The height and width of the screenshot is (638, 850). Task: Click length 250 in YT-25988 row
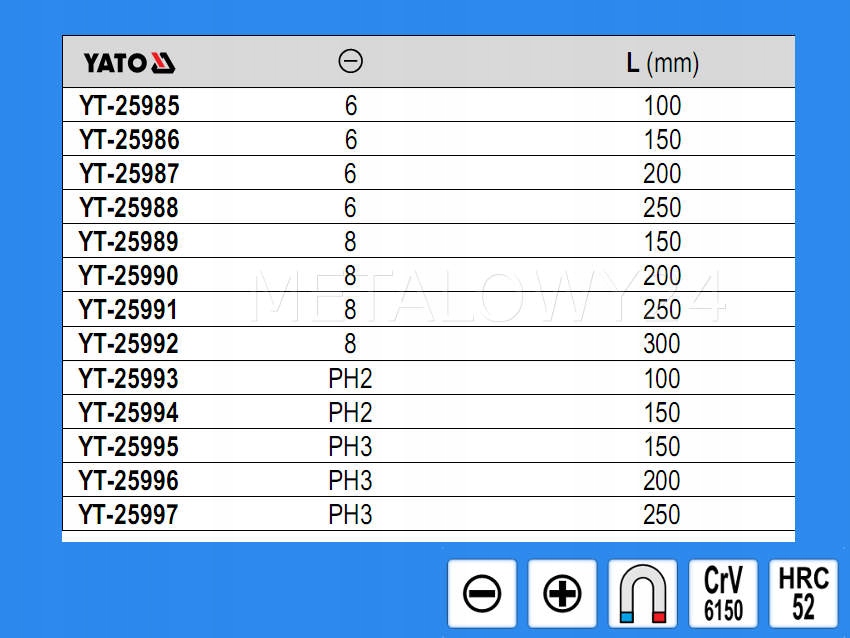point(662,208)
